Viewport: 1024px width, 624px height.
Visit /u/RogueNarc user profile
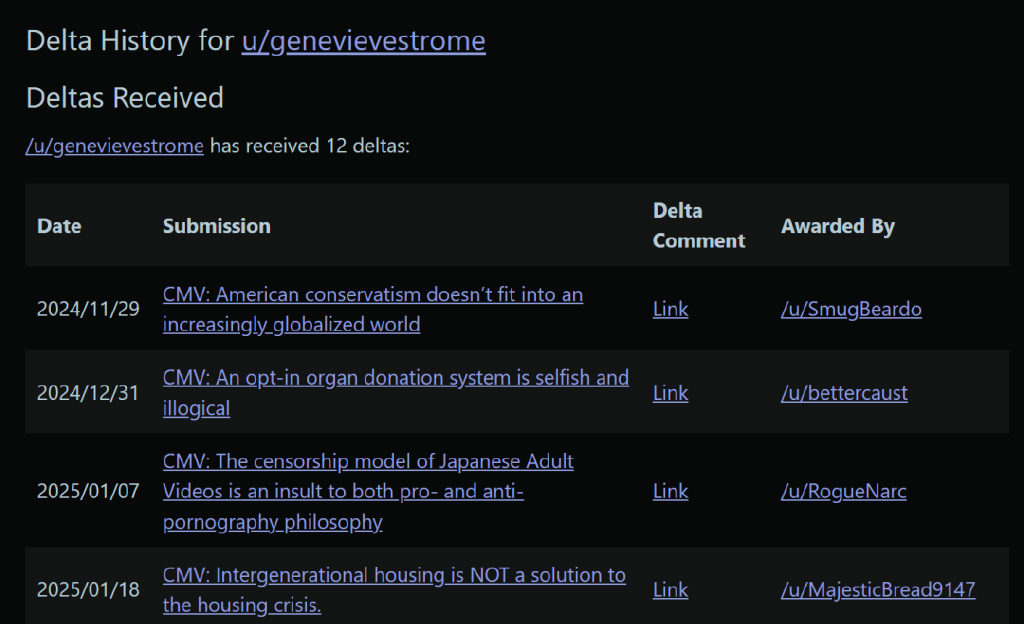pos(843,491)
